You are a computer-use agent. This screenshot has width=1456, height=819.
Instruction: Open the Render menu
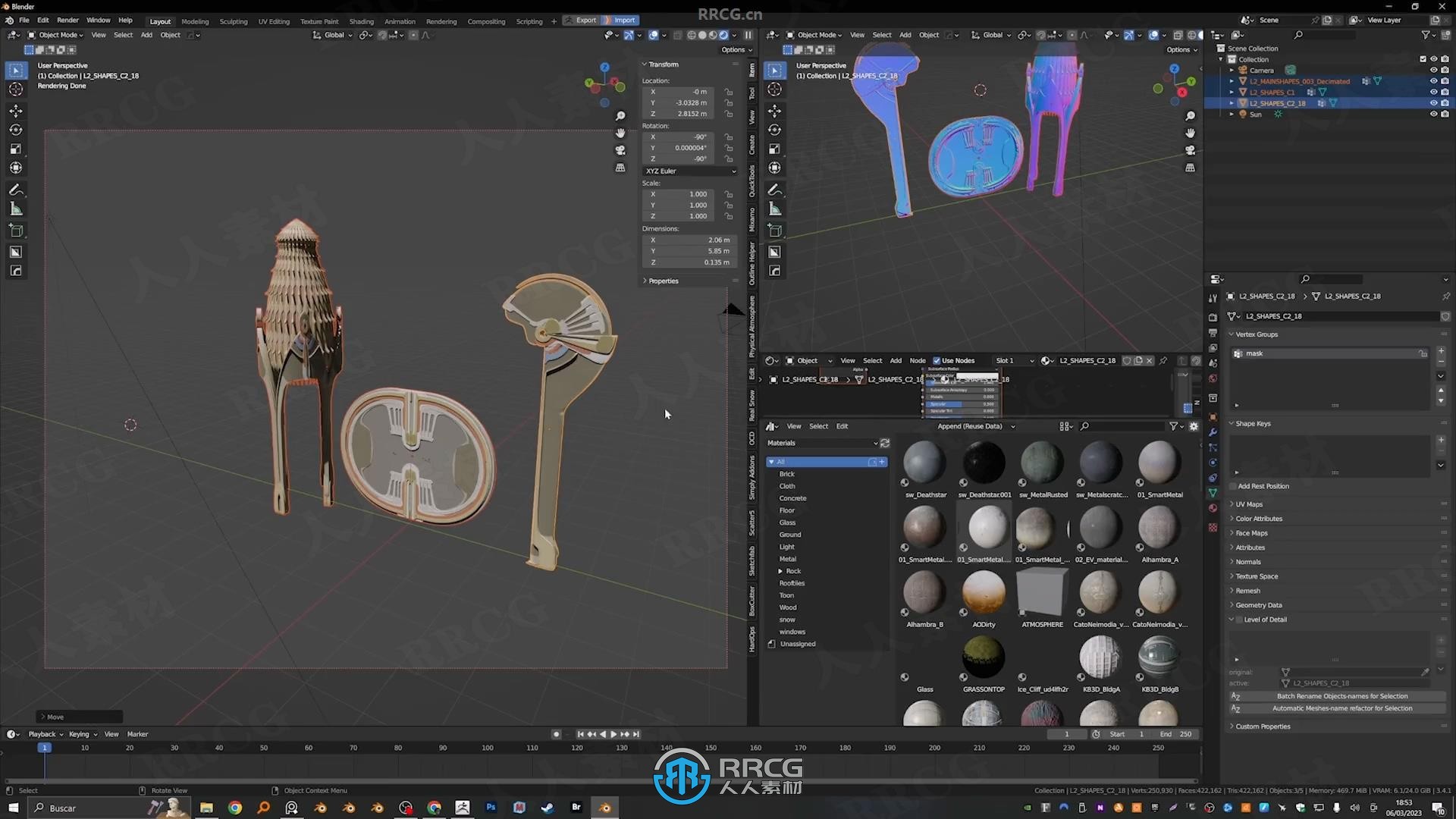click(67, 20)
